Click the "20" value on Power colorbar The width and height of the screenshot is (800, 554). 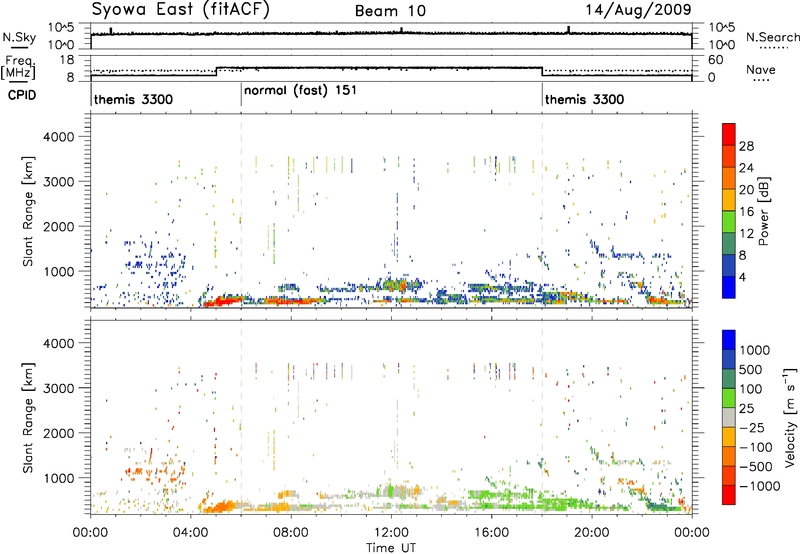click(x=746, y=190)
